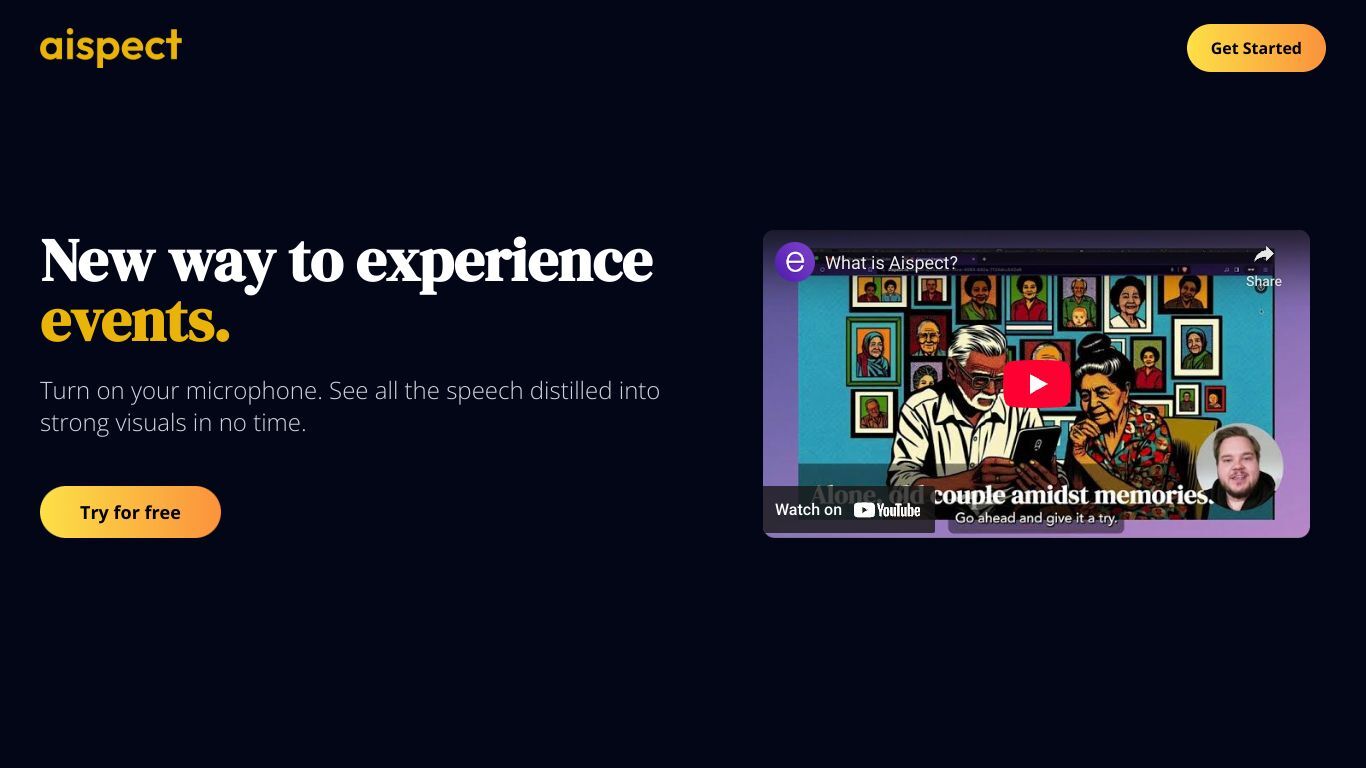
Task: Click the Share arrow icon on video
Action: (1264, 256)
